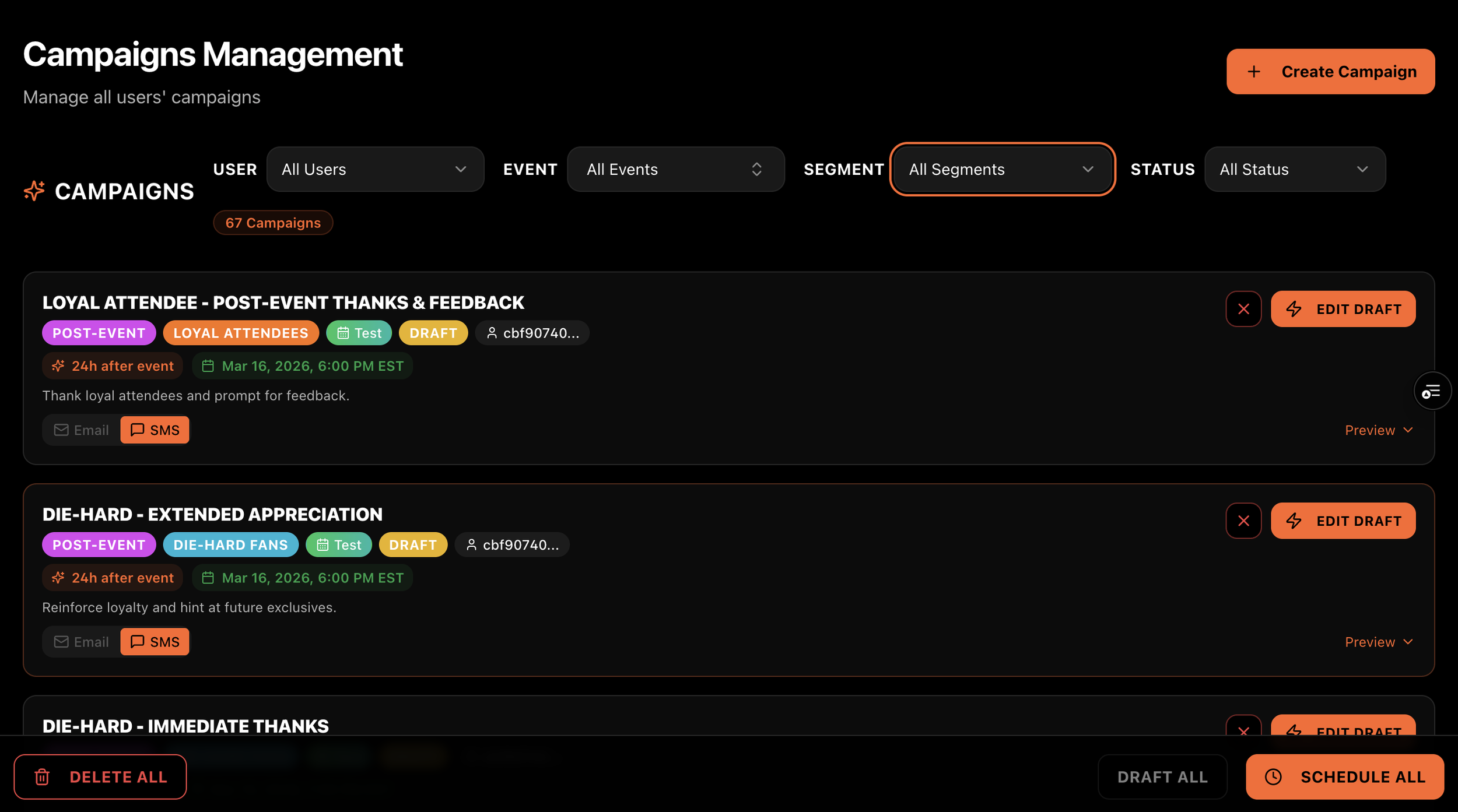Click the red X on Loyal Attendee campaign
The width and height of the screenshot is (1458, 812).
click(1243, 309)
